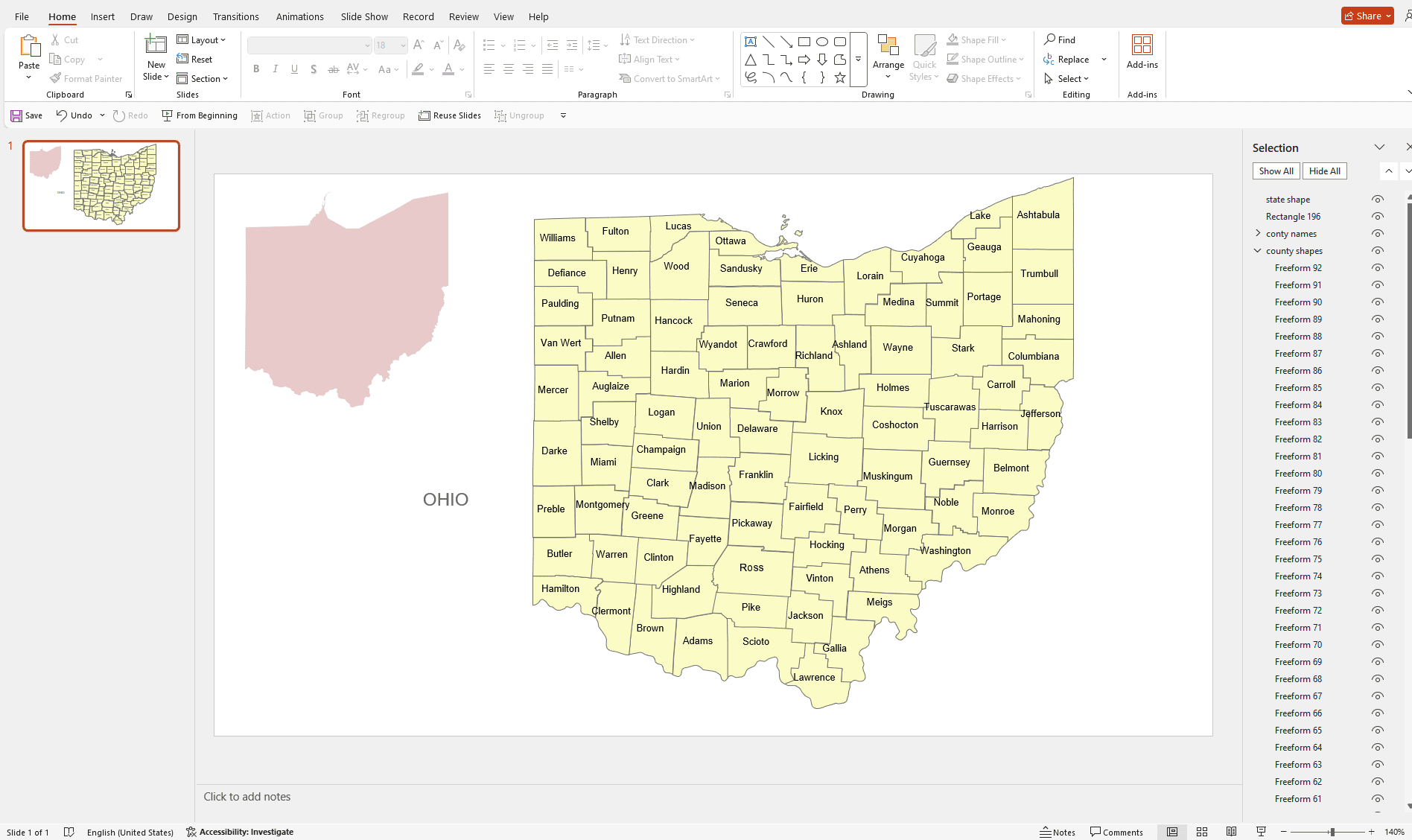Click Save in quick access toolbar
Image resolution: width=1412 pixels, height=840 pixels.
pos(26,115)
